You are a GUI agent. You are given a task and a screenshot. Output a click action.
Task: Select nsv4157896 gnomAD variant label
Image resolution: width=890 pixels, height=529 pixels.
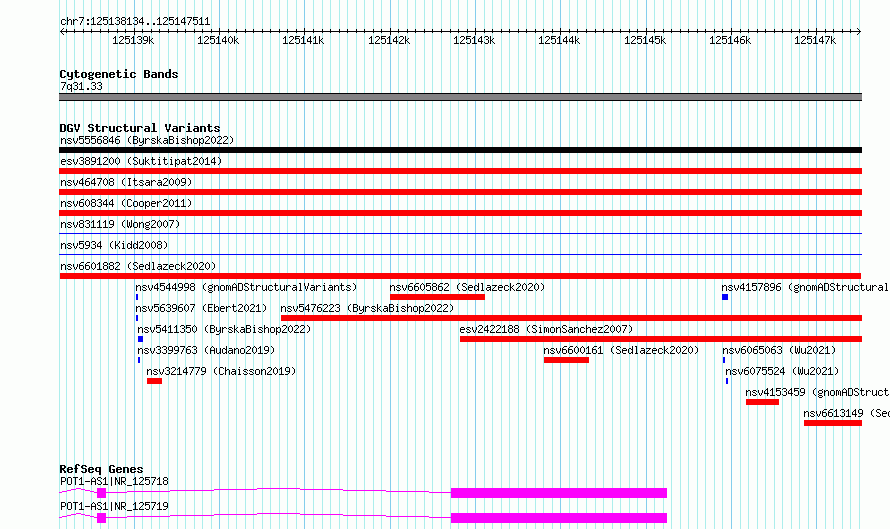[x=805, y=287]
